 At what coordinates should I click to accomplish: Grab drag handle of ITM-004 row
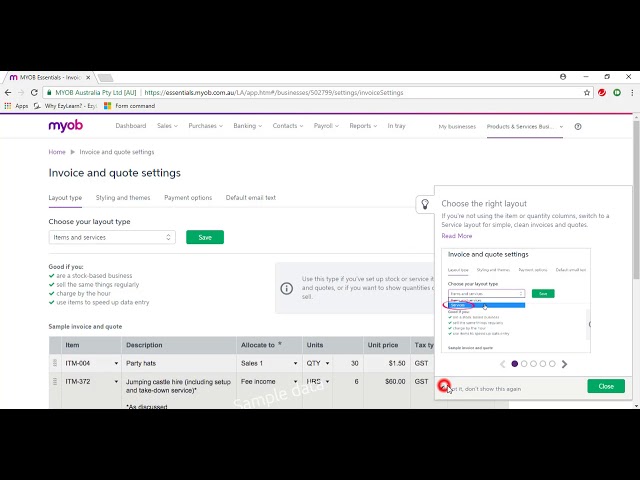click(55, 363)
